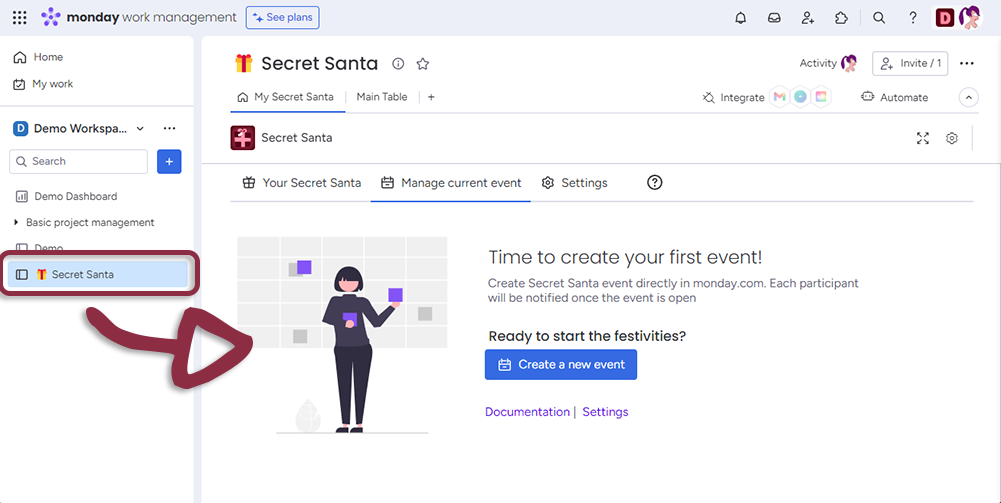This screenshot has height=503, width=1001.
Task: Switch to the Main Table tab
Action: pyautogui.click(x=381, y=97)
